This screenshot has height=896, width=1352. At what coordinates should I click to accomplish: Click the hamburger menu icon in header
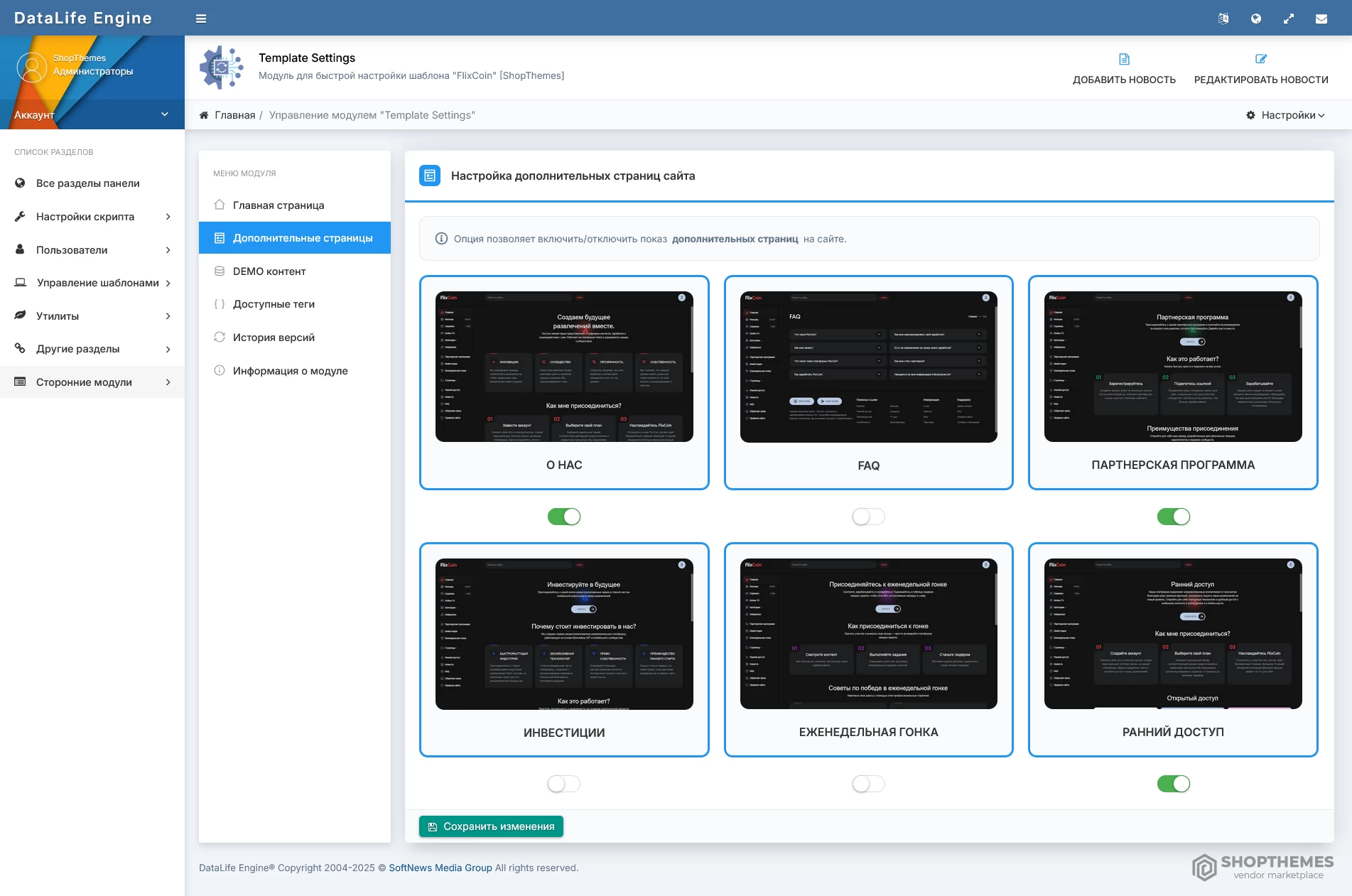(201, 18)
